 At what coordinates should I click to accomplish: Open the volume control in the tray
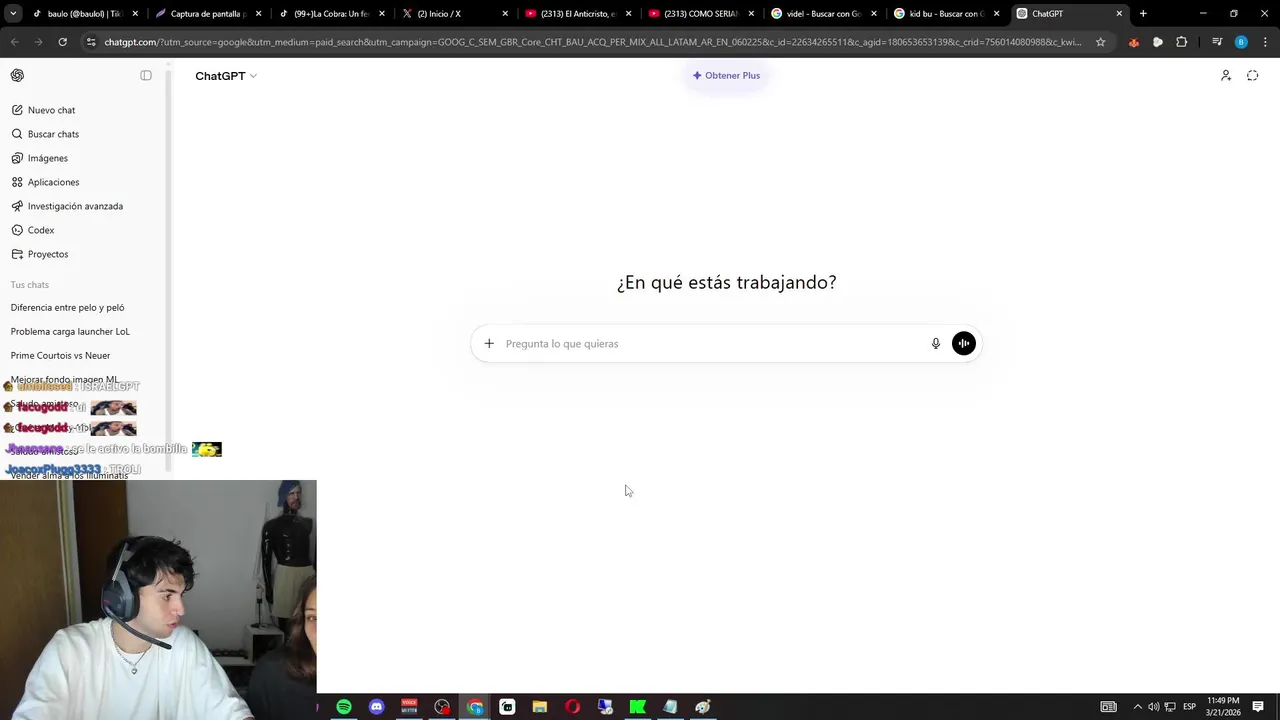pyautogui.click(x=1154, y=707)
